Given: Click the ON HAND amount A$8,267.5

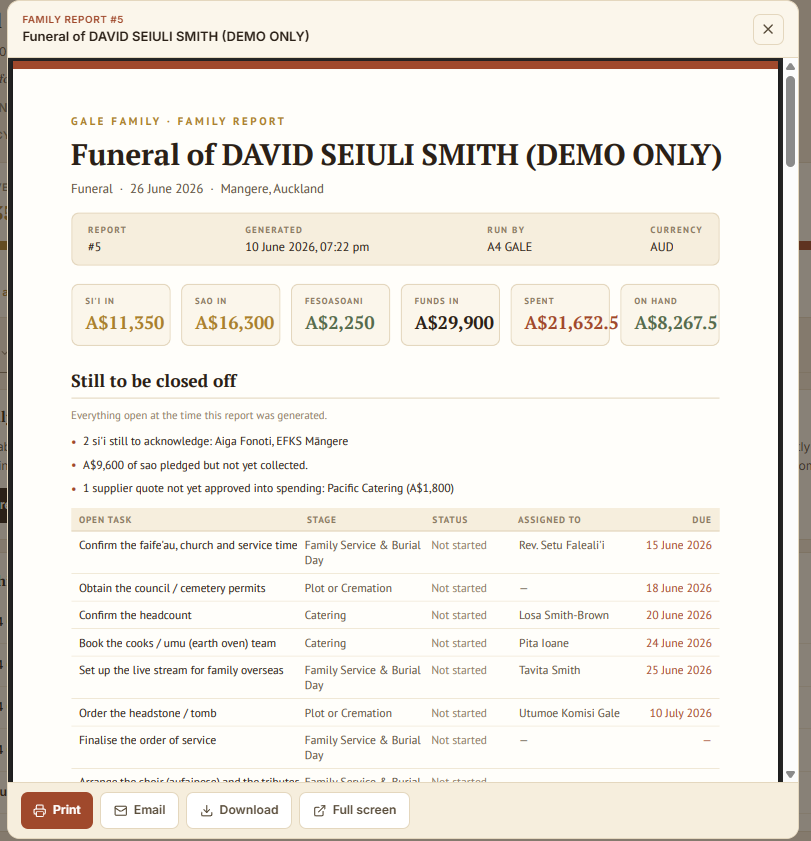Looking at the screenshot, I should click(675, 323).
